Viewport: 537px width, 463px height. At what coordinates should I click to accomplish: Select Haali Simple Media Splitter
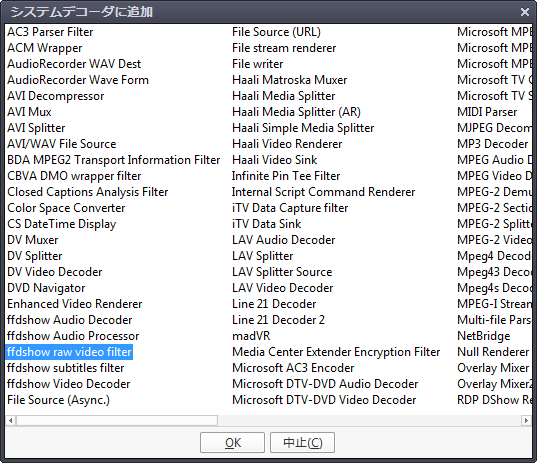[x=303, y=128]
